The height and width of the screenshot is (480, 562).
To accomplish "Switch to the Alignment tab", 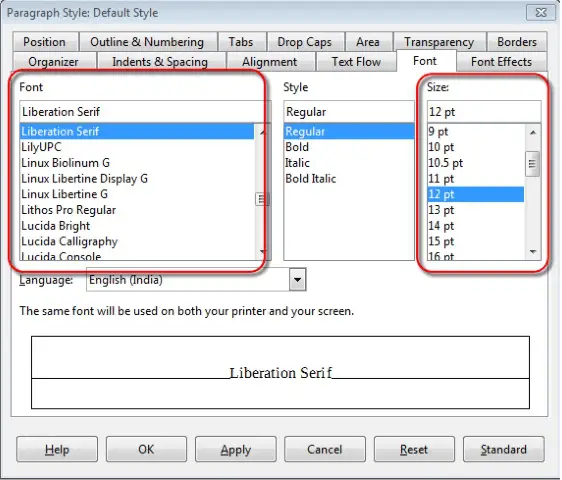I will [x=270, y=62].
